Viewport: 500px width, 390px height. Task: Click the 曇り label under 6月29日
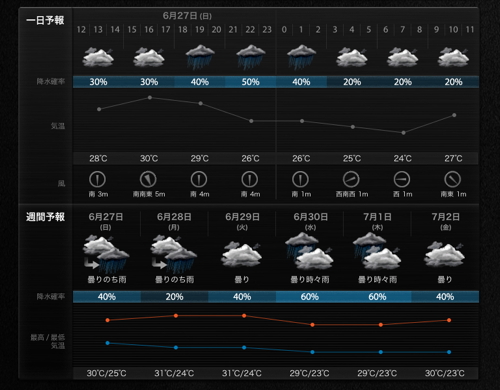click(x=242, y=279)
